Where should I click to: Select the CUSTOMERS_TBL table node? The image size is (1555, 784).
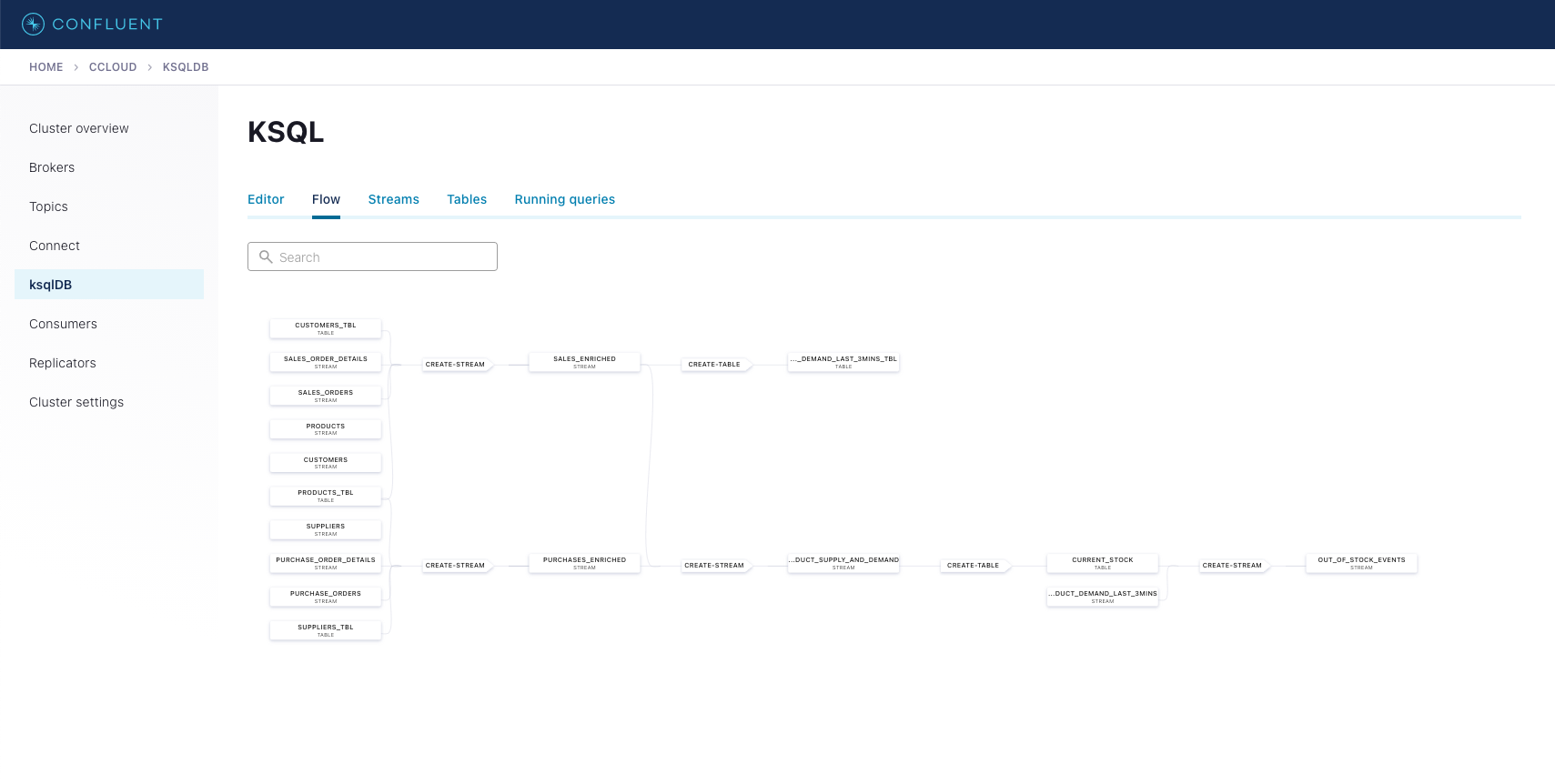[x=326, y=328]
